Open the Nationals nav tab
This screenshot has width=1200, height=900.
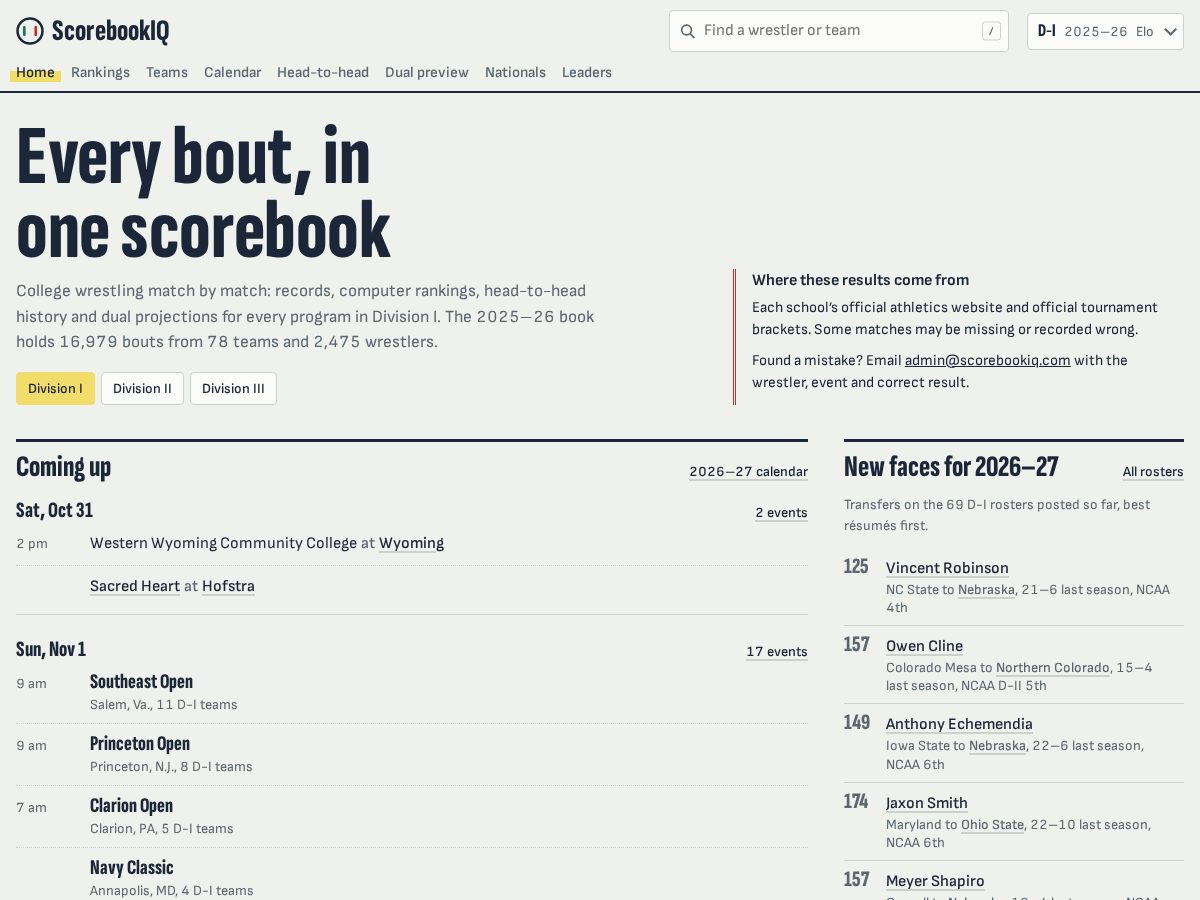click(x=515, y=72)
